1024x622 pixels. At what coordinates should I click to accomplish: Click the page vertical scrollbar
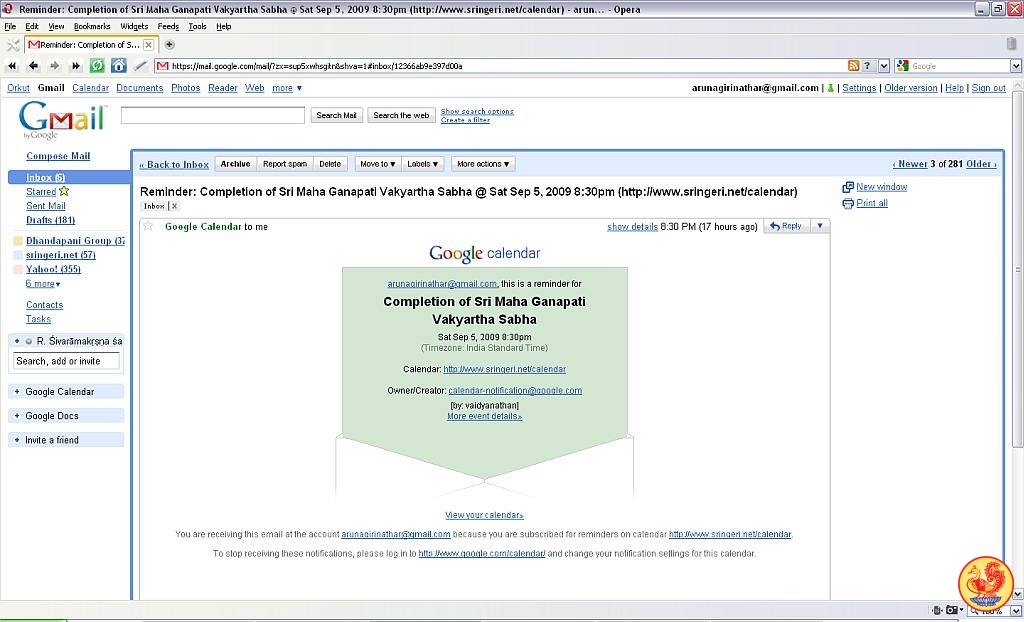click(x=1017, y=269)
